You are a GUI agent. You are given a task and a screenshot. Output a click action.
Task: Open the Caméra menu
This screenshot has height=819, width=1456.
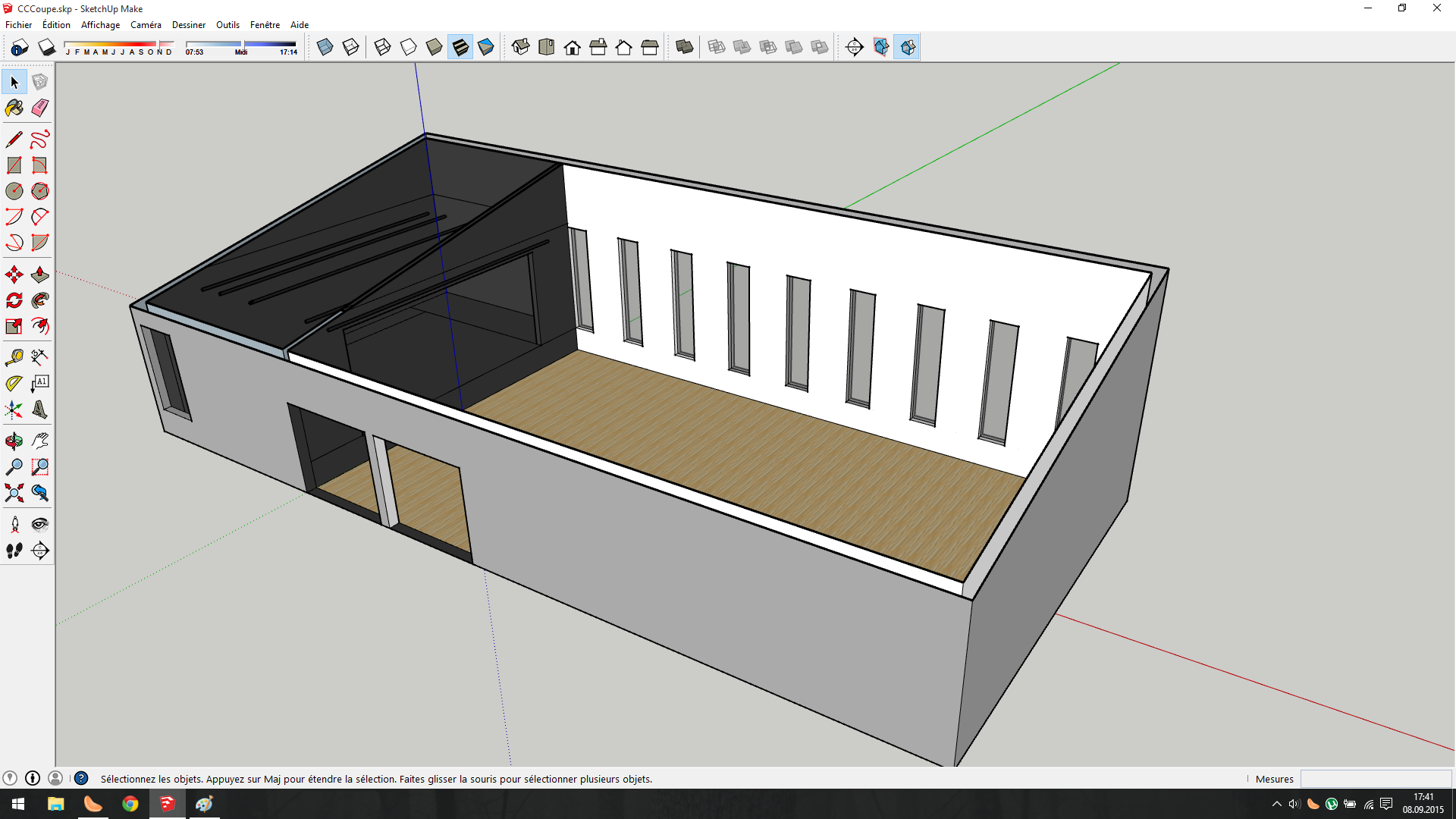click(146, 24)
